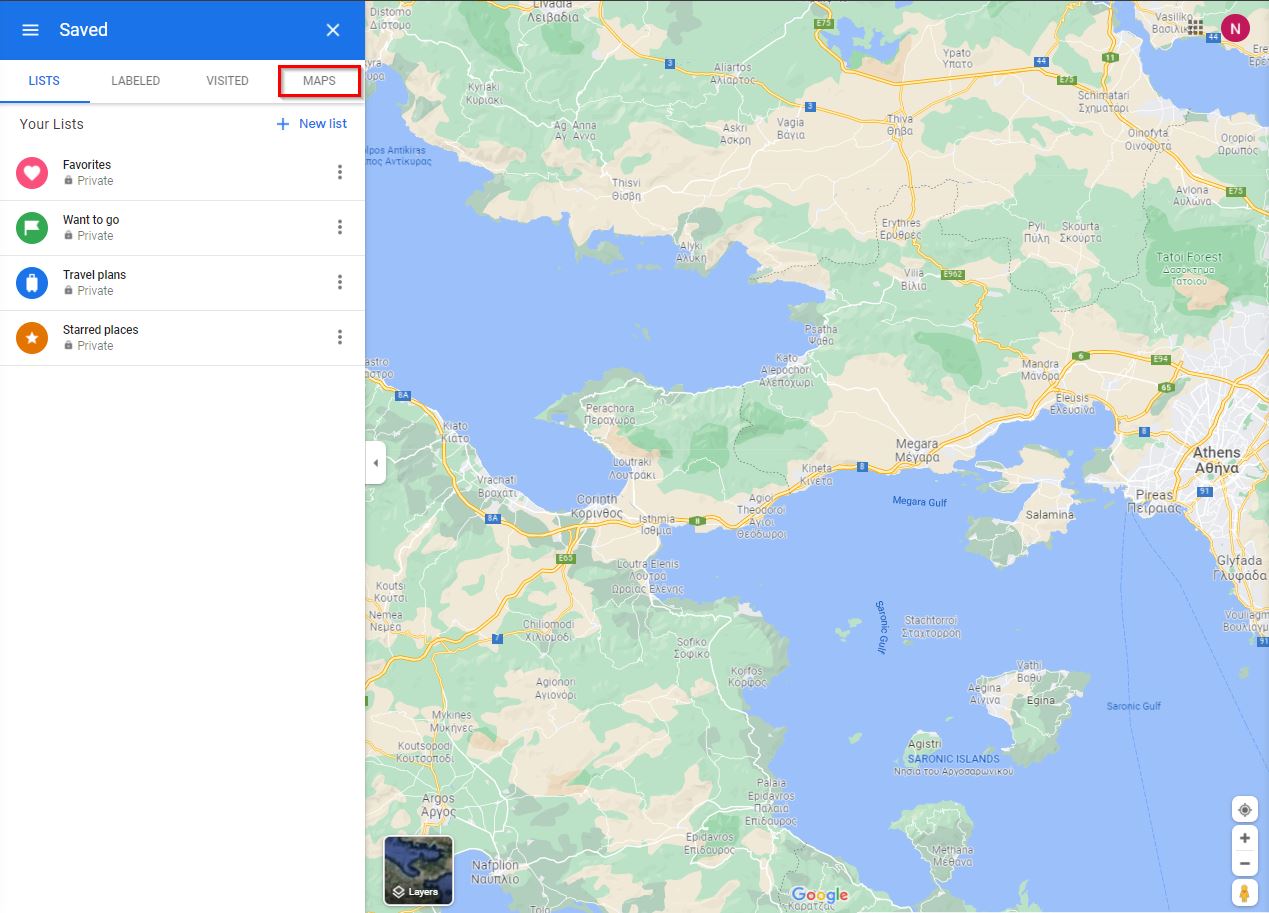Open the N account avatar
Image resolution: width=1269 pixels, height=913 pixels.
(x=1235, y=28)
